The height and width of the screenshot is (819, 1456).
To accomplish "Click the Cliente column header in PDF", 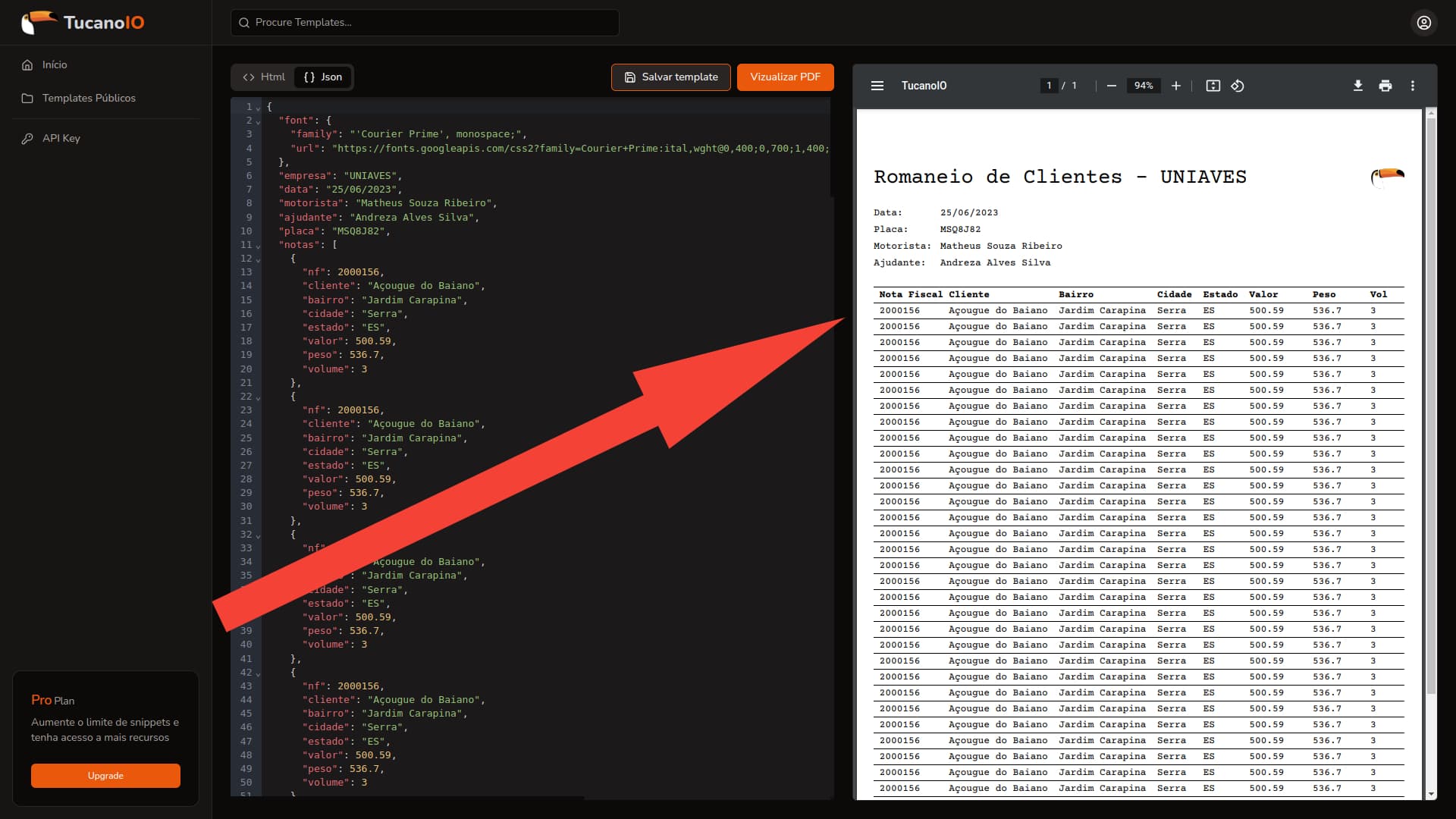I will coord(968,294).
